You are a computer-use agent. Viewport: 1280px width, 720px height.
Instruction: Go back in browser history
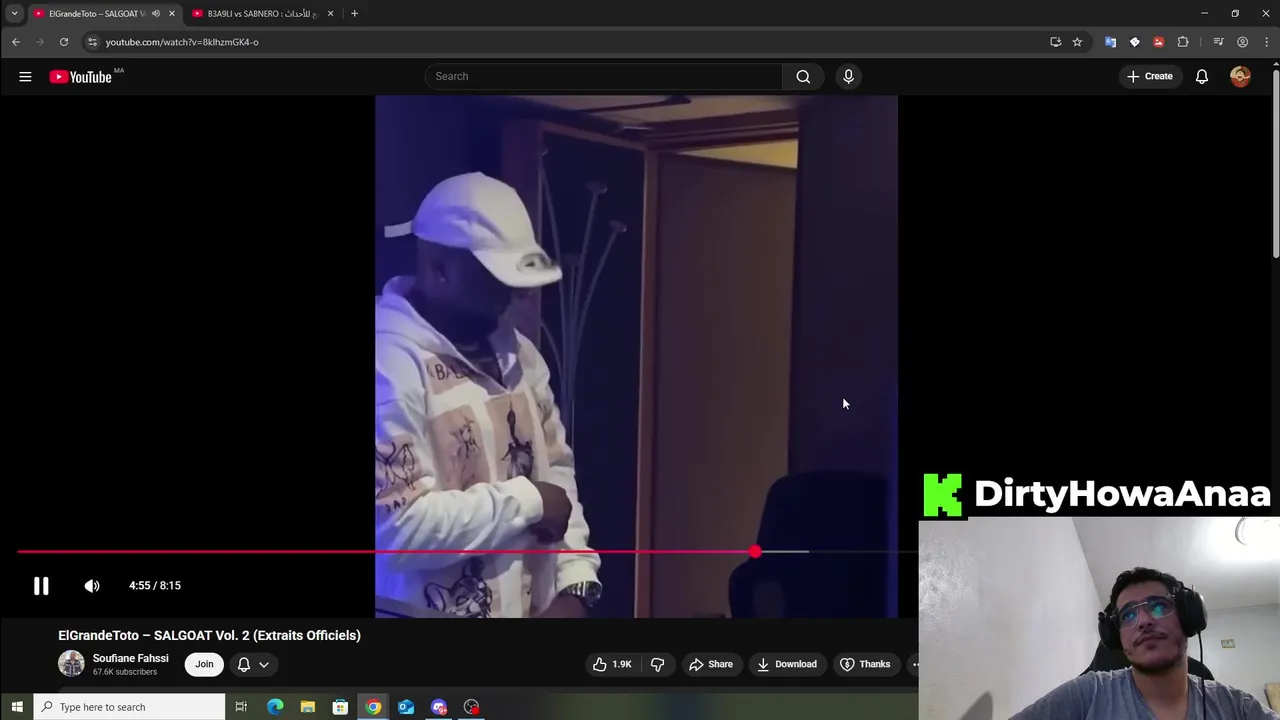(16, 42)
